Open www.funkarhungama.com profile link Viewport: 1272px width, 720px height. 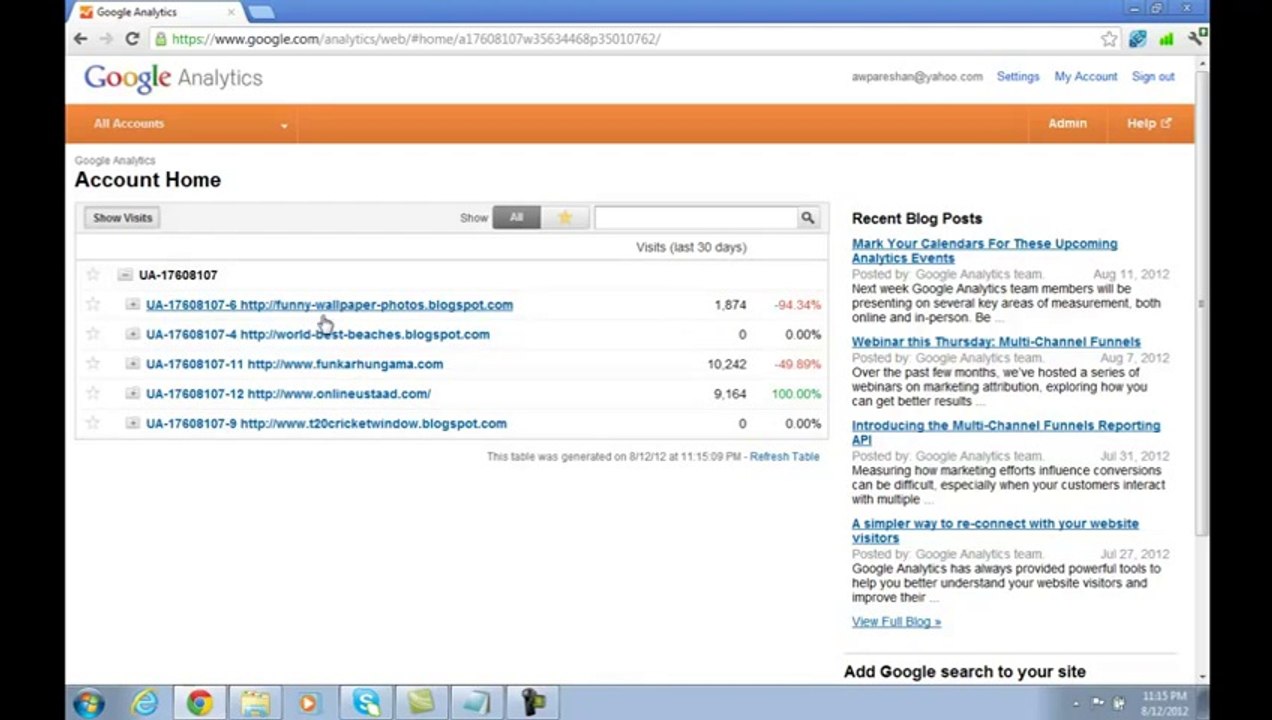pos(294,364)
